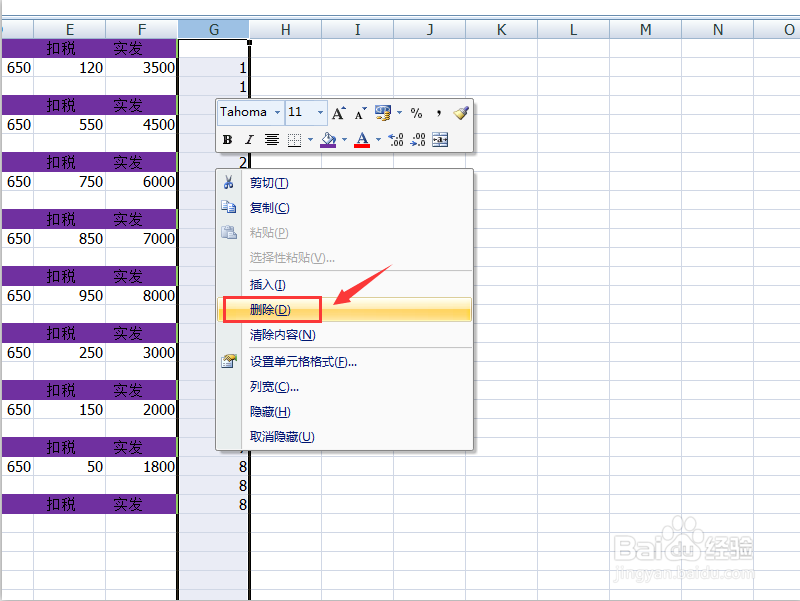Apply comma style format
Viewport: 800px width, 601px height.
(438, 113)
